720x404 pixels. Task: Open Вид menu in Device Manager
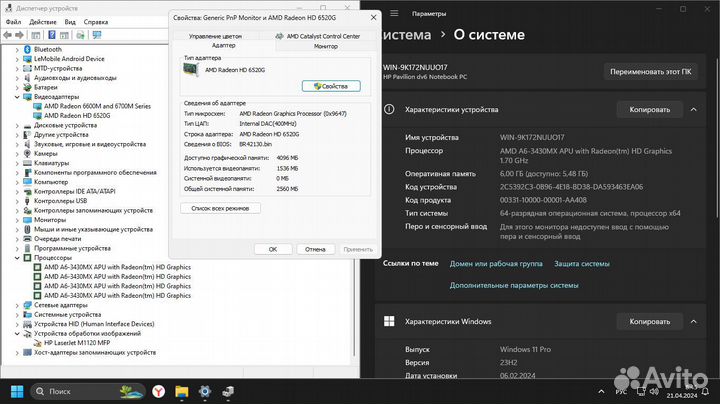point(70,22)
